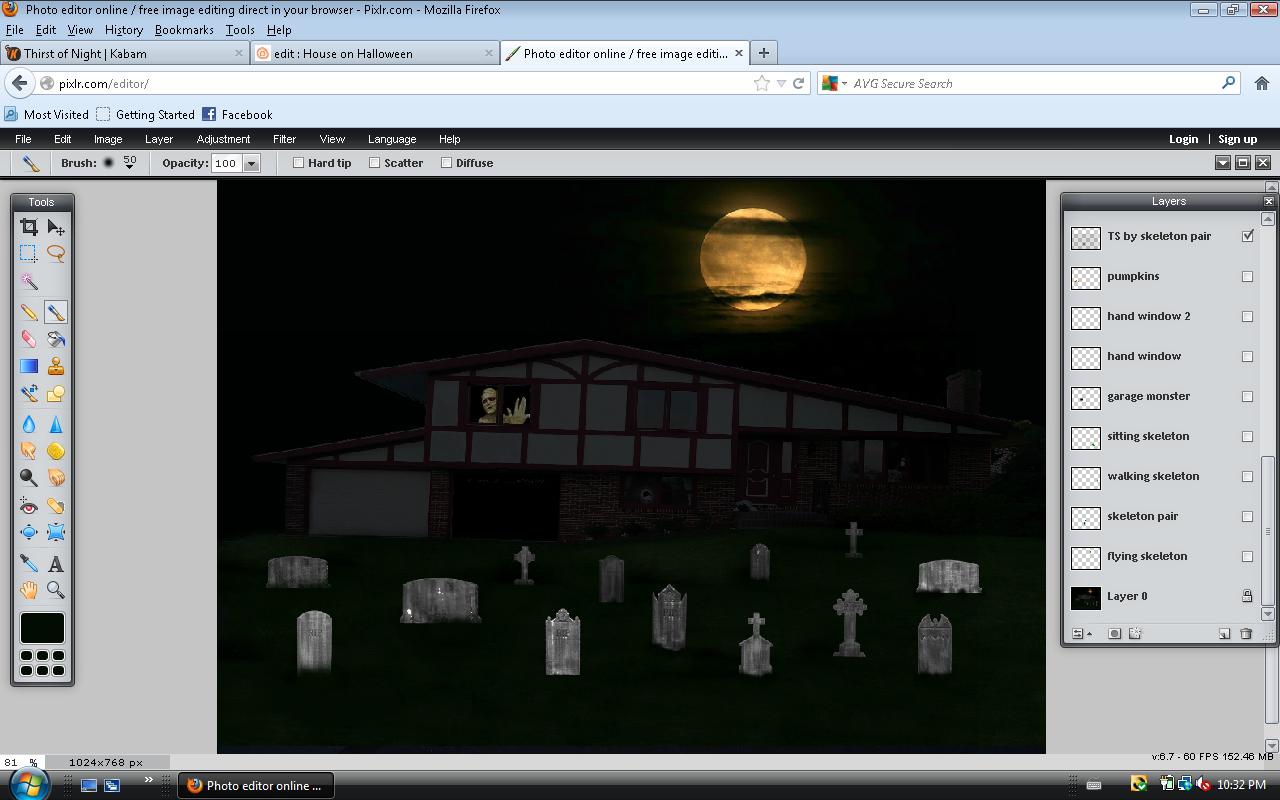Image resolution: width=1280 pixels, height=800 pixels.
Task: Set the main color swatch
Action: [x=42, y=627]
